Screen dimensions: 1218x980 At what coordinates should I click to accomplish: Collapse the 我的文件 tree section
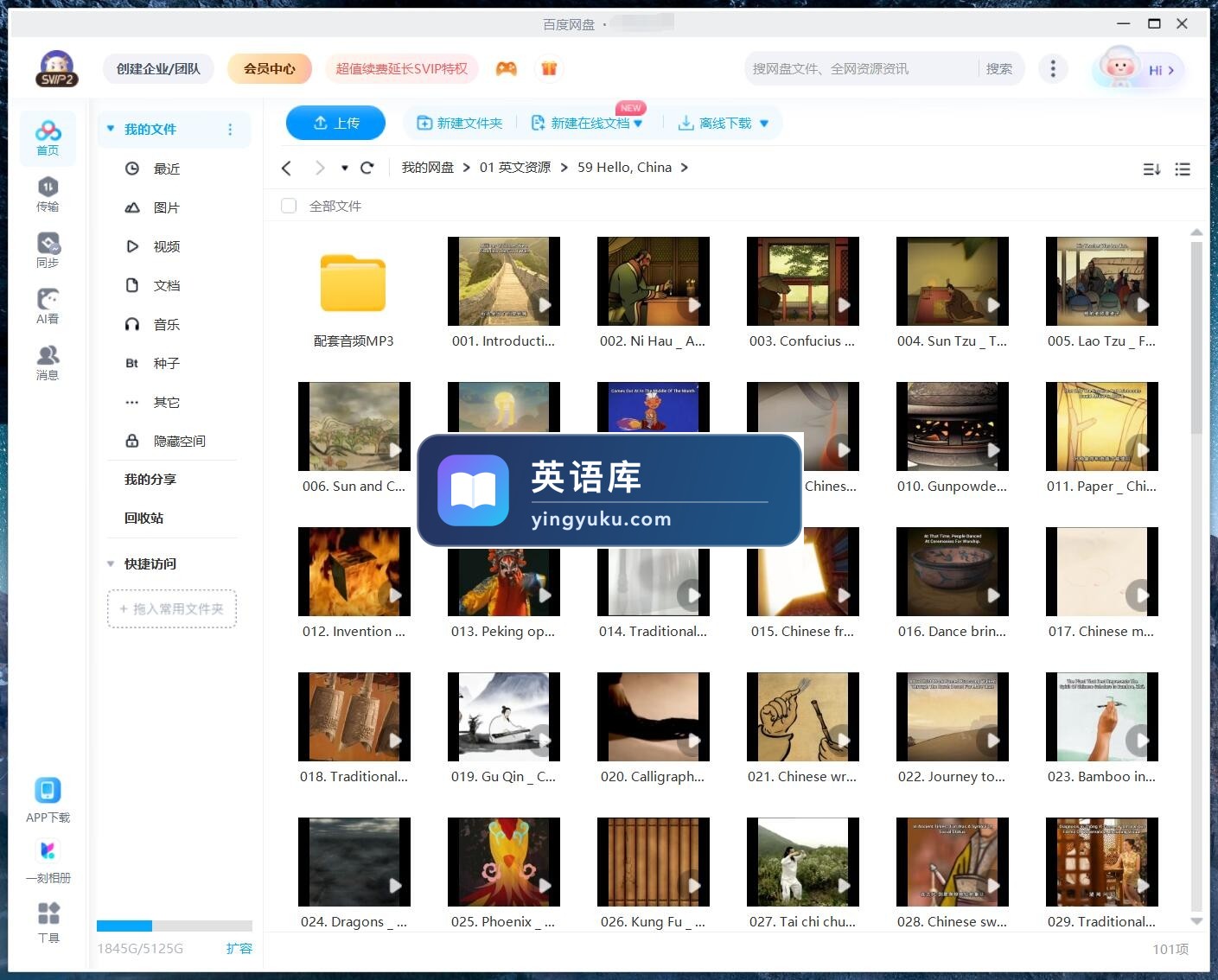(111, 129)
